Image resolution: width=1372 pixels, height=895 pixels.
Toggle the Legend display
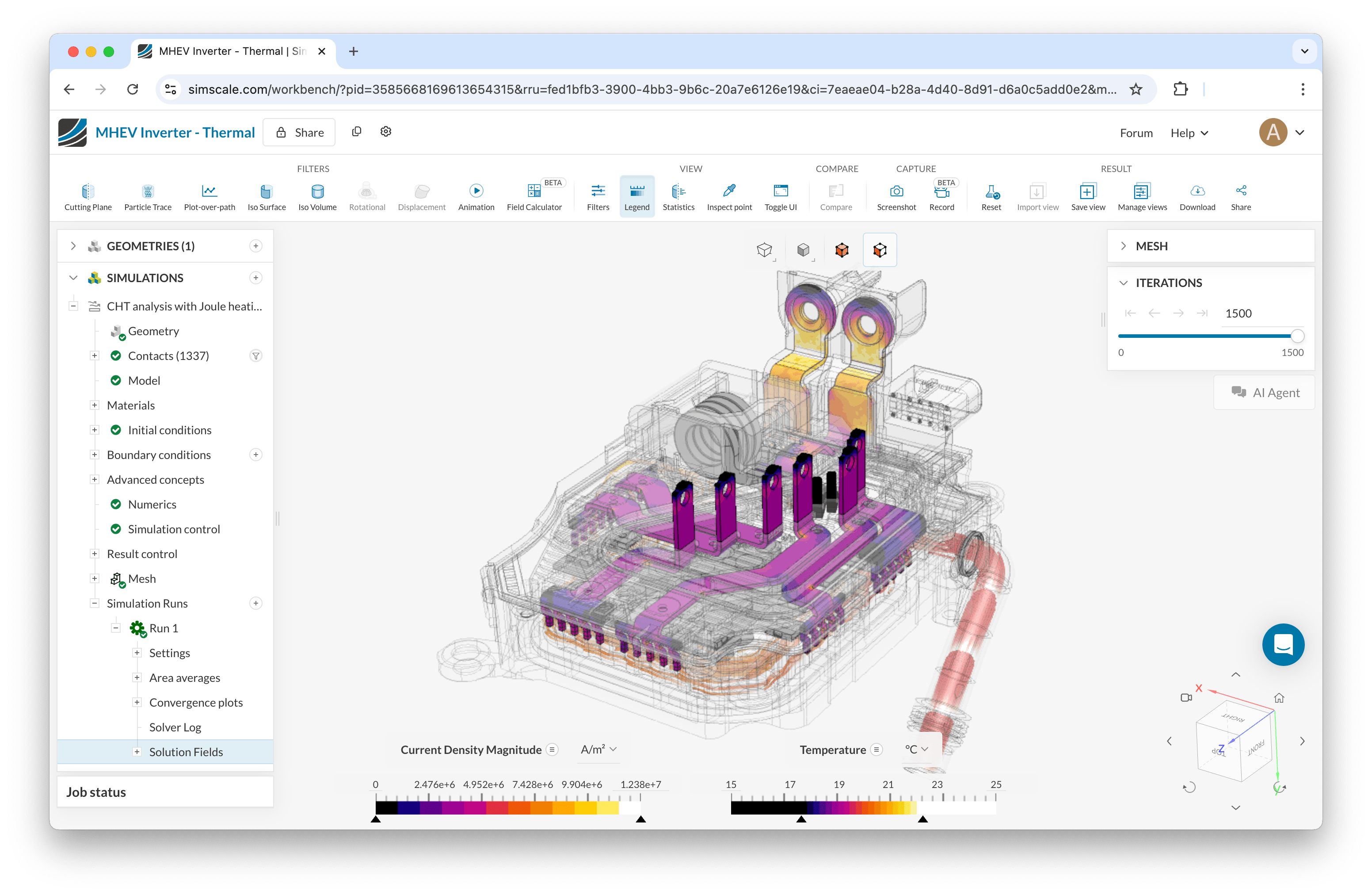click(636, 197)
